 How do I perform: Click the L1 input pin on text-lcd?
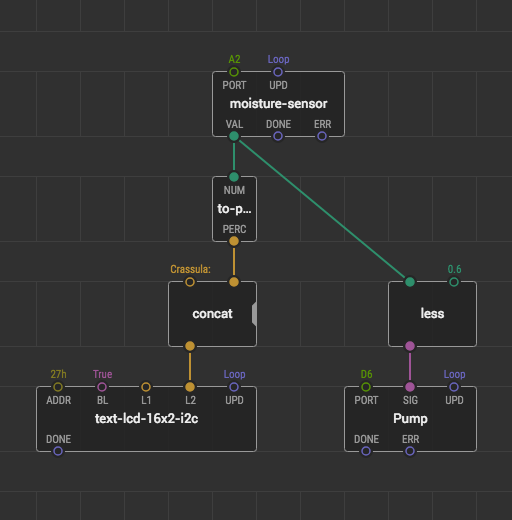pyautogui.click(x=146, y=387)
